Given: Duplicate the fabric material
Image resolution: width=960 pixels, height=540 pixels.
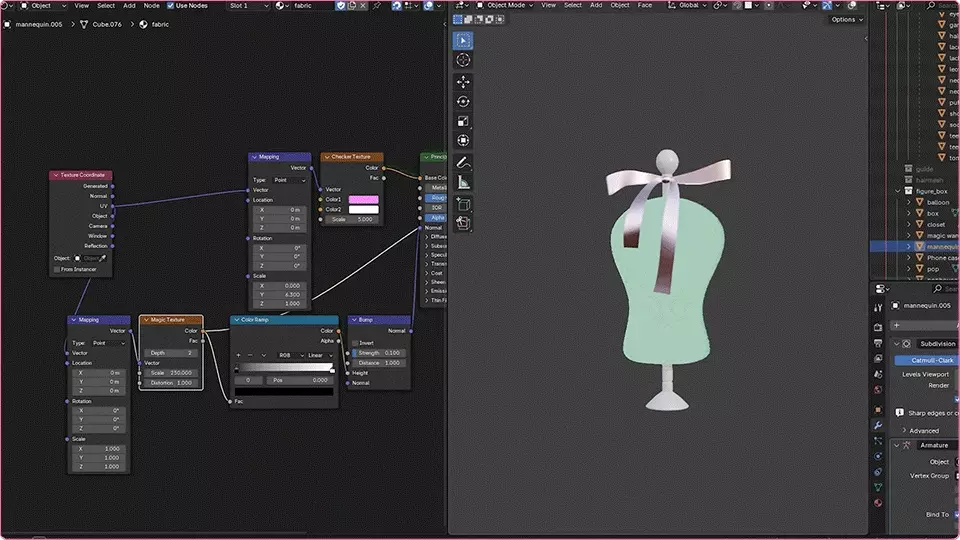Looking at the screenshot, I should tap(352, 6).
